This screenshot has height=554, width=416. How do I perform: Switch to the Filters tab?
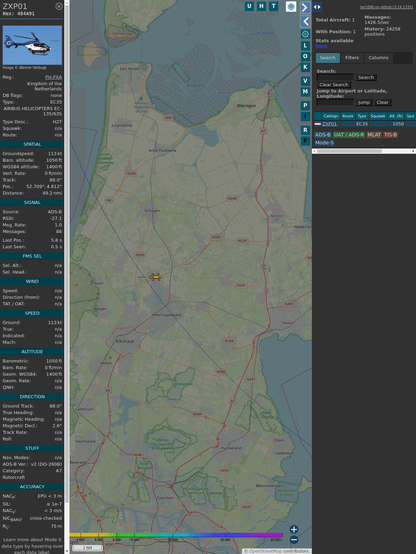[352, 58]
